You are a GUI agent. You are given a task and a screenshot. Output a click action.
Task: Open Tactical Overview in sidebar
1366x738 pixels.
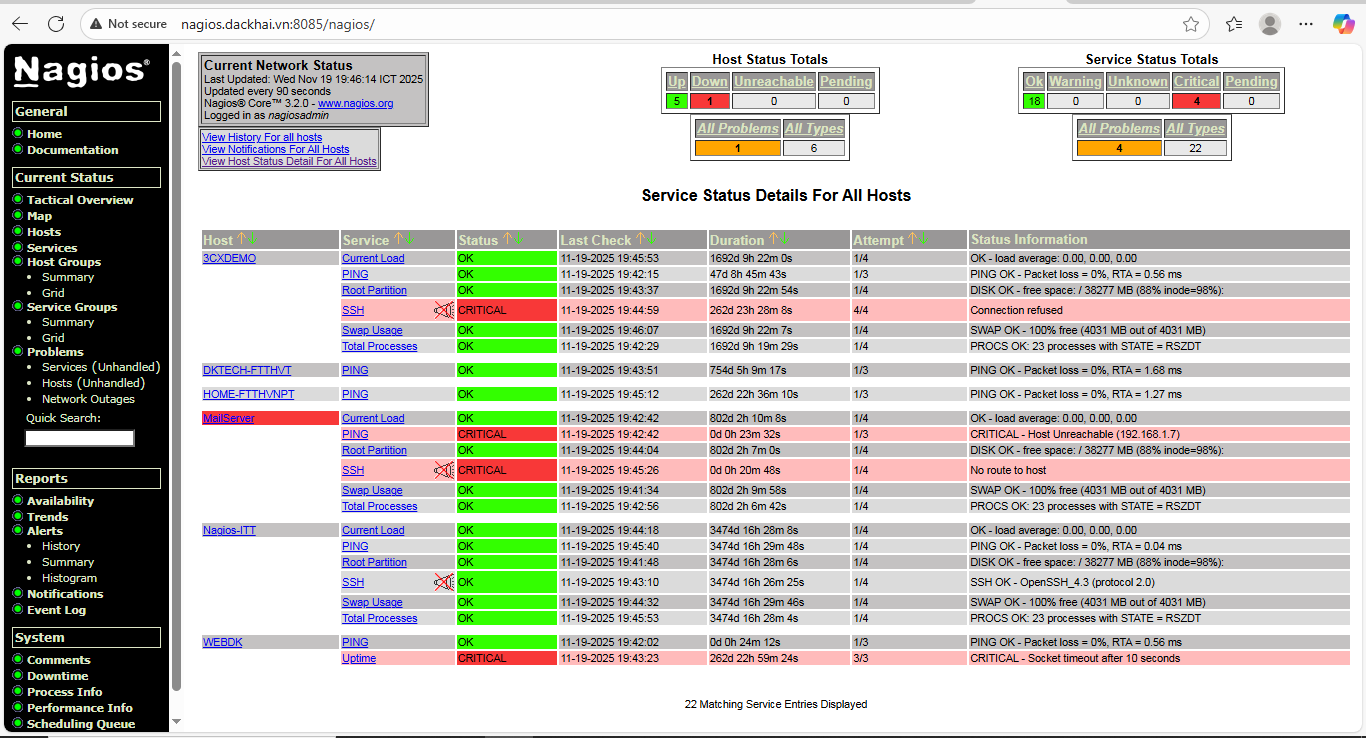coord(80,200)
